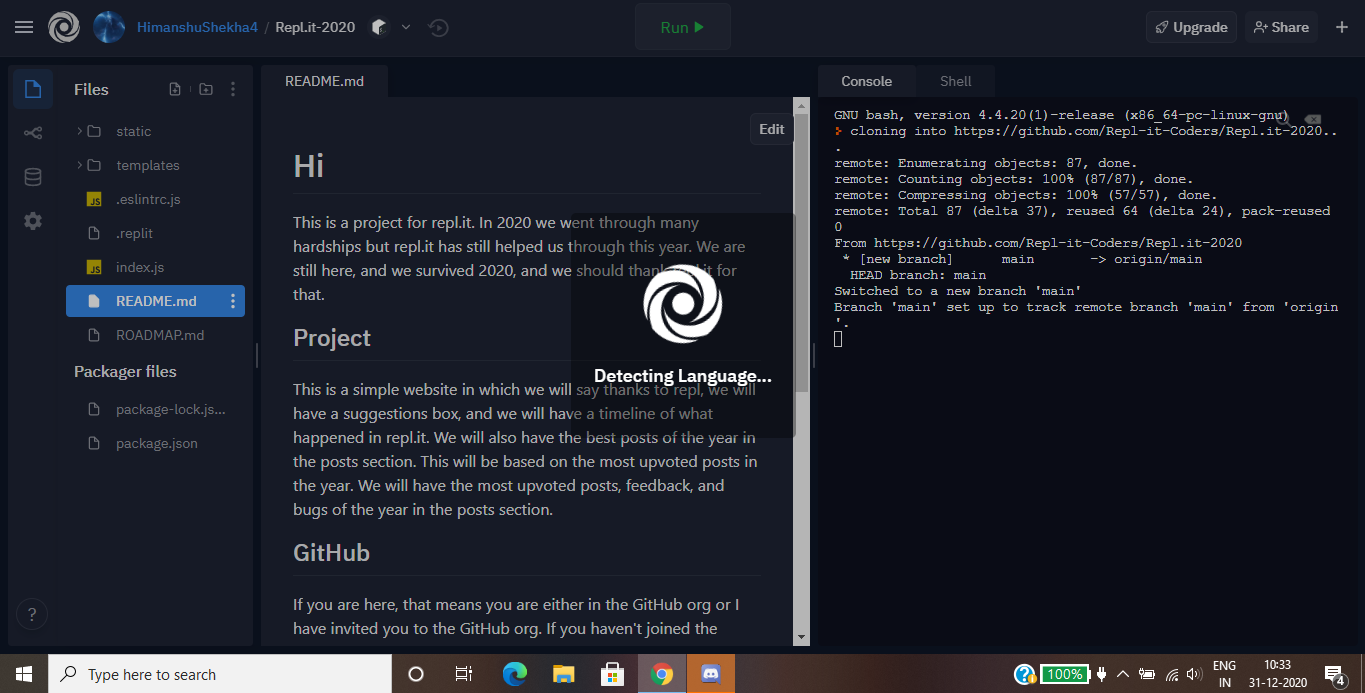Viewport: 1365px width, 693px height.
Task: Click the Repl.it-2020 project name
Action: tap(315, 27)
